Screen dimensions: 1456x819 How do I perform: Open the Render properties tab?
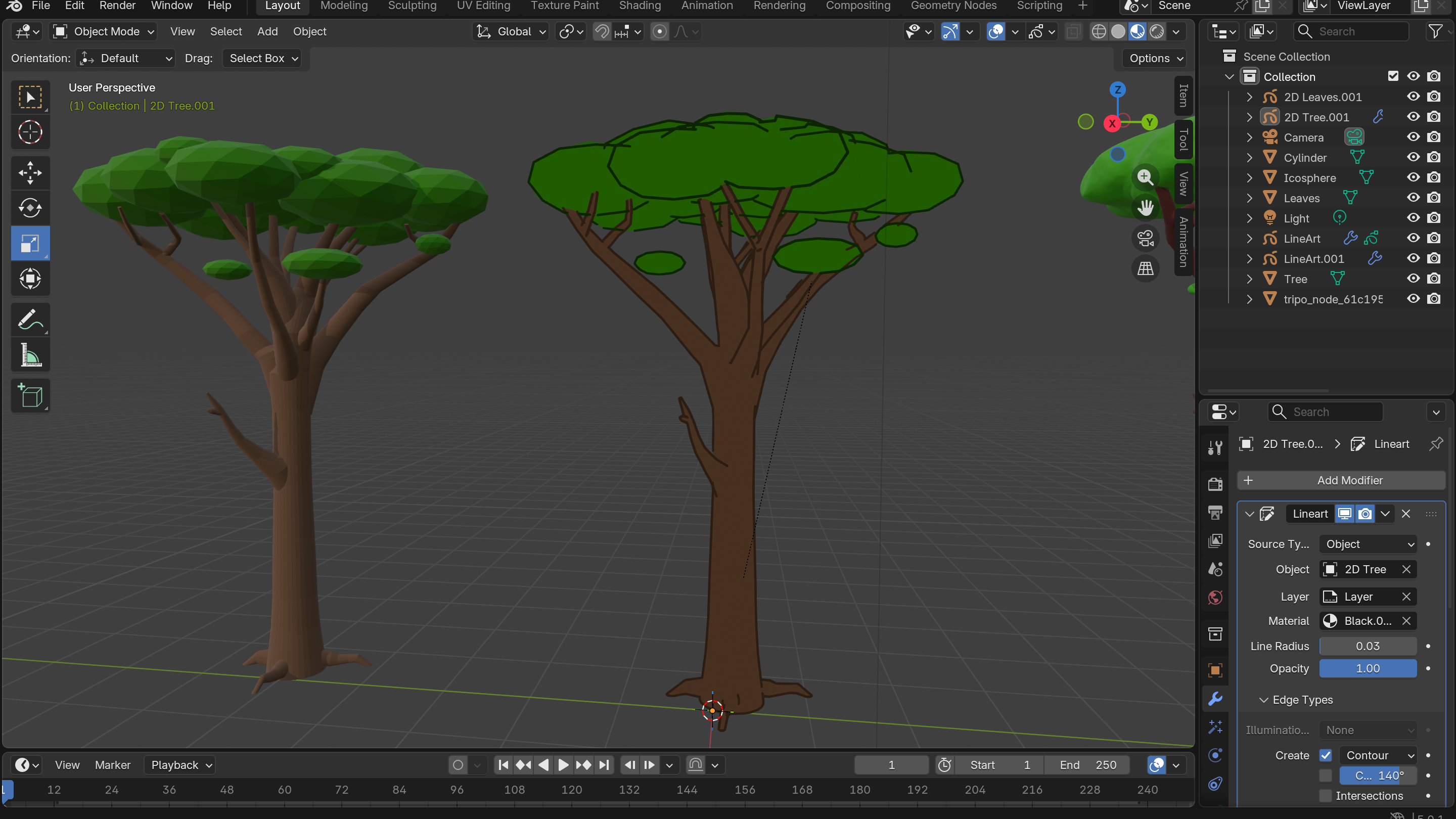[1215, 484]
